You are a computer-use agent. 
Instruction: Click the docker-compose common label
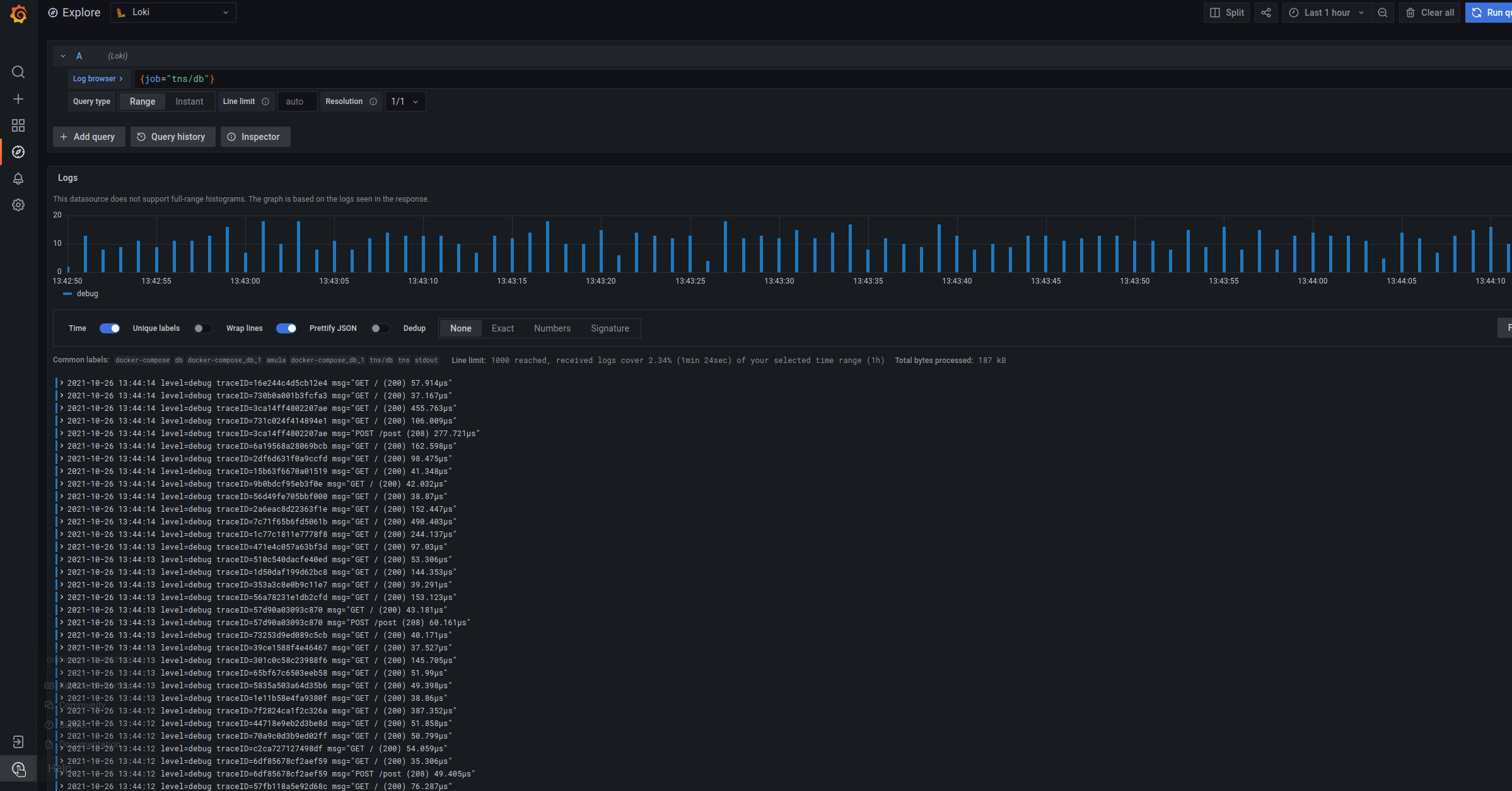pyautogui.click(x=142, y=361)
